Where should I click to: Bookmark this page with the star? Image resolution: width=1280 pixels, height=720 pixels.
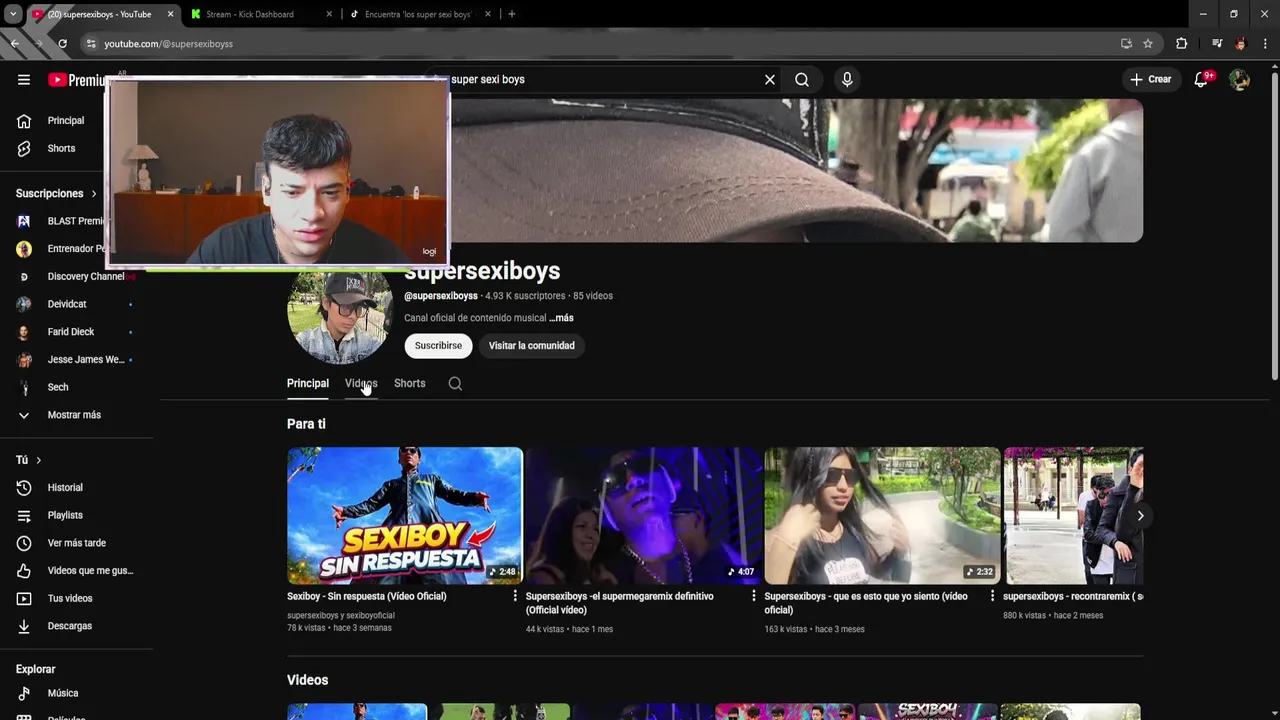[x=1148, y=44]
